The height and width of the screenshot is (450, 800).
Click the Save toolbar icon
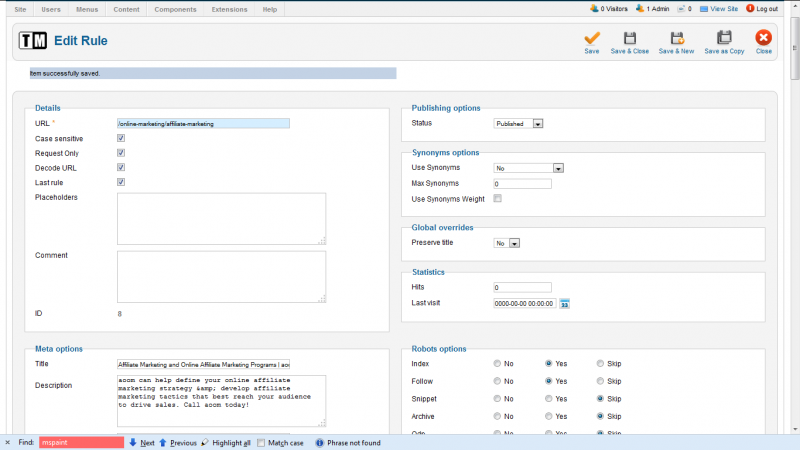click(592, 38)
